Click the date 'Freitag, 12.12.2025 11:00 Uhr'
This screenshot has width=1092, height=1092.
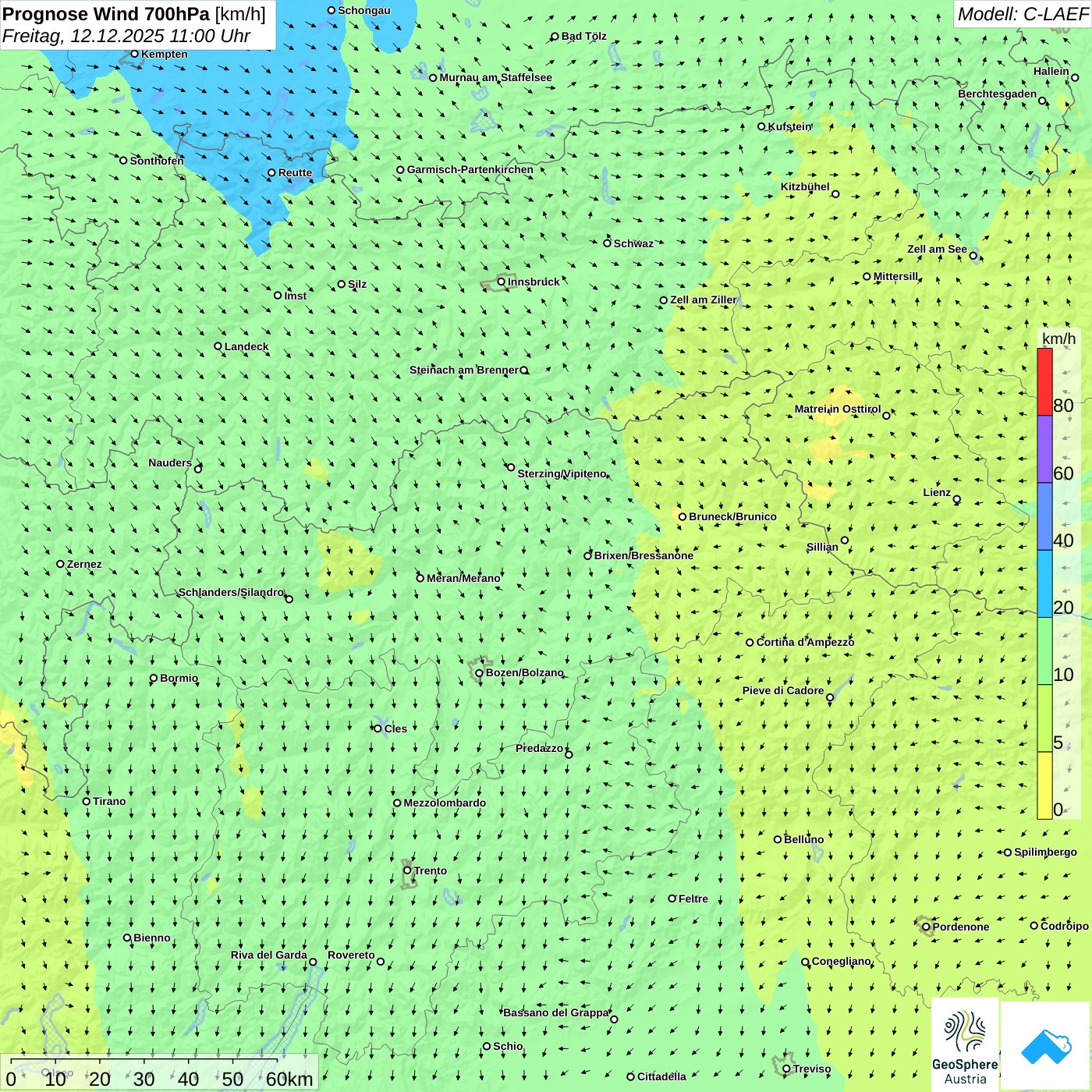coord(126,36)
